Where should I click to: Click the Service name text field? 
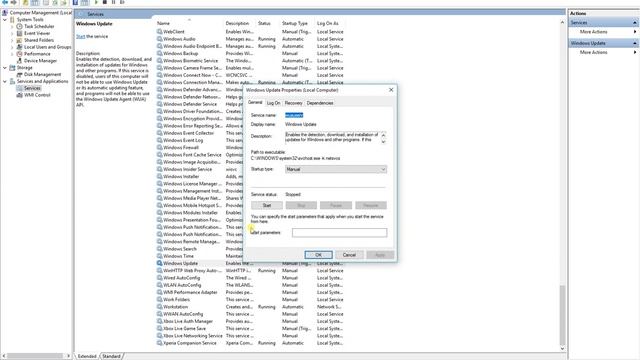(294, 115)
